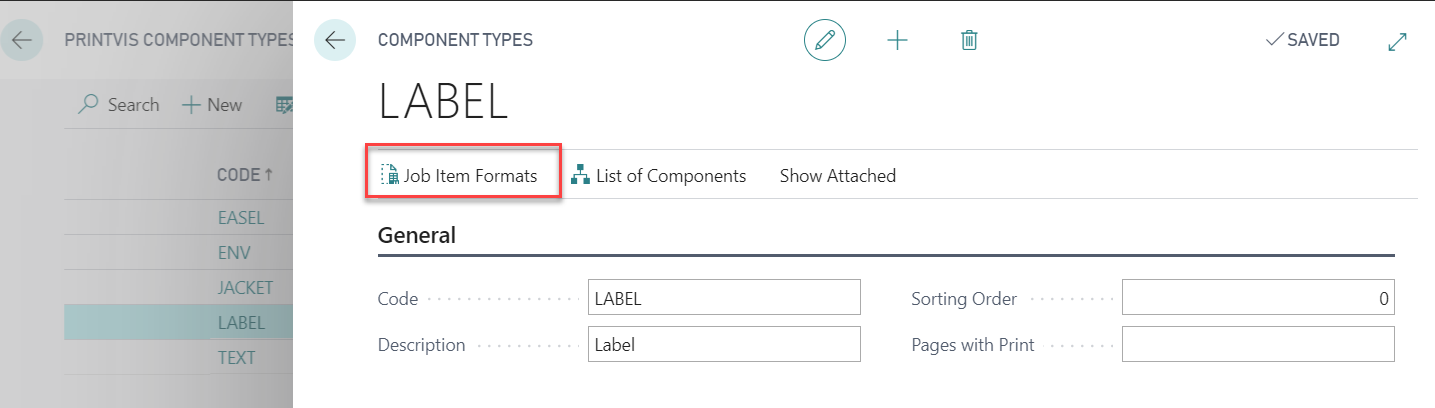The width and height of the screenshot is (1435, 408).
Task: Go back from Component Types card
Action: point(335,40)
